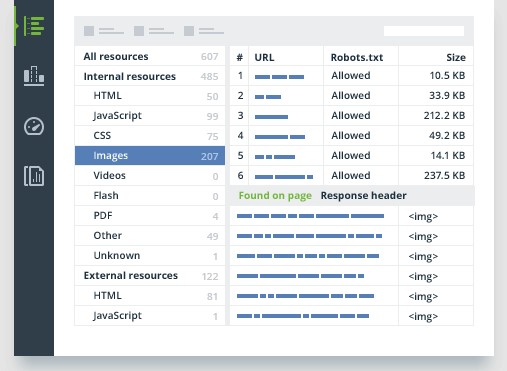
Task: Select JavaScript with count 1
Action: tap(150, 316)
